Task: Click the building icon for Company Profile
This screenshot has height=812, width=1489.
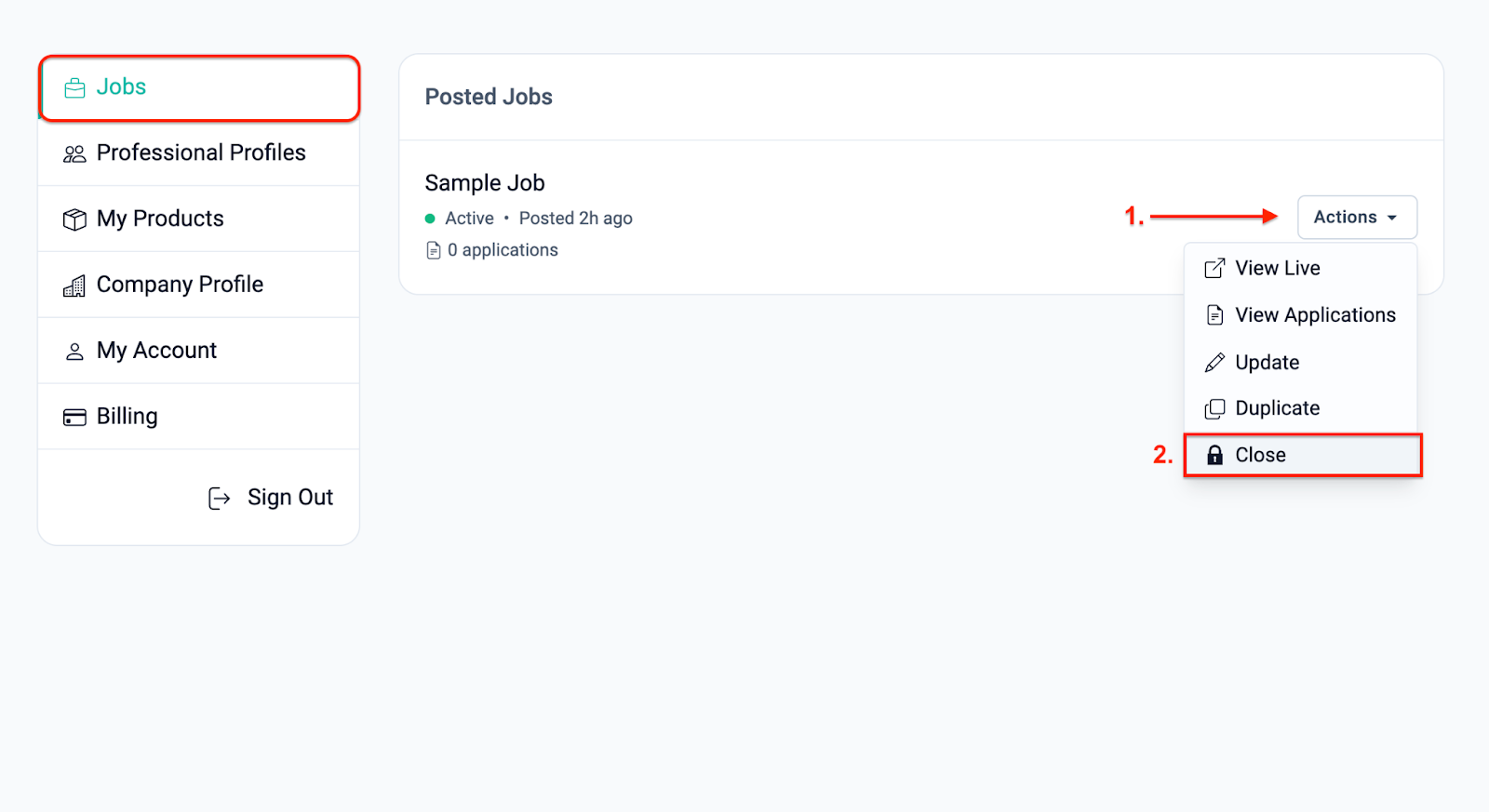Action: pos(74,286)
